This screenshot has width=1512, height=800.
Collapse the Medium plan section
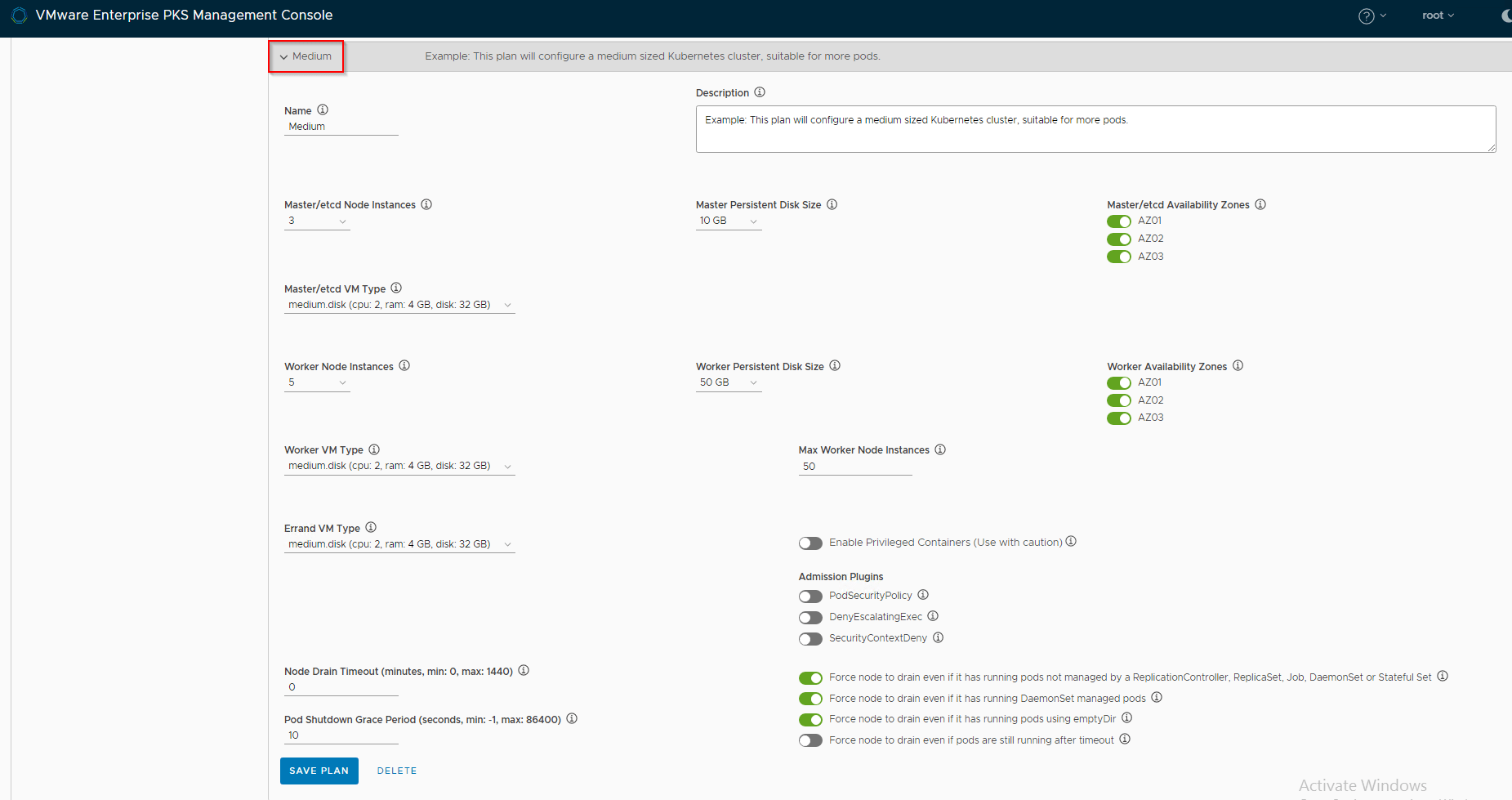click(x=306, y=56)
